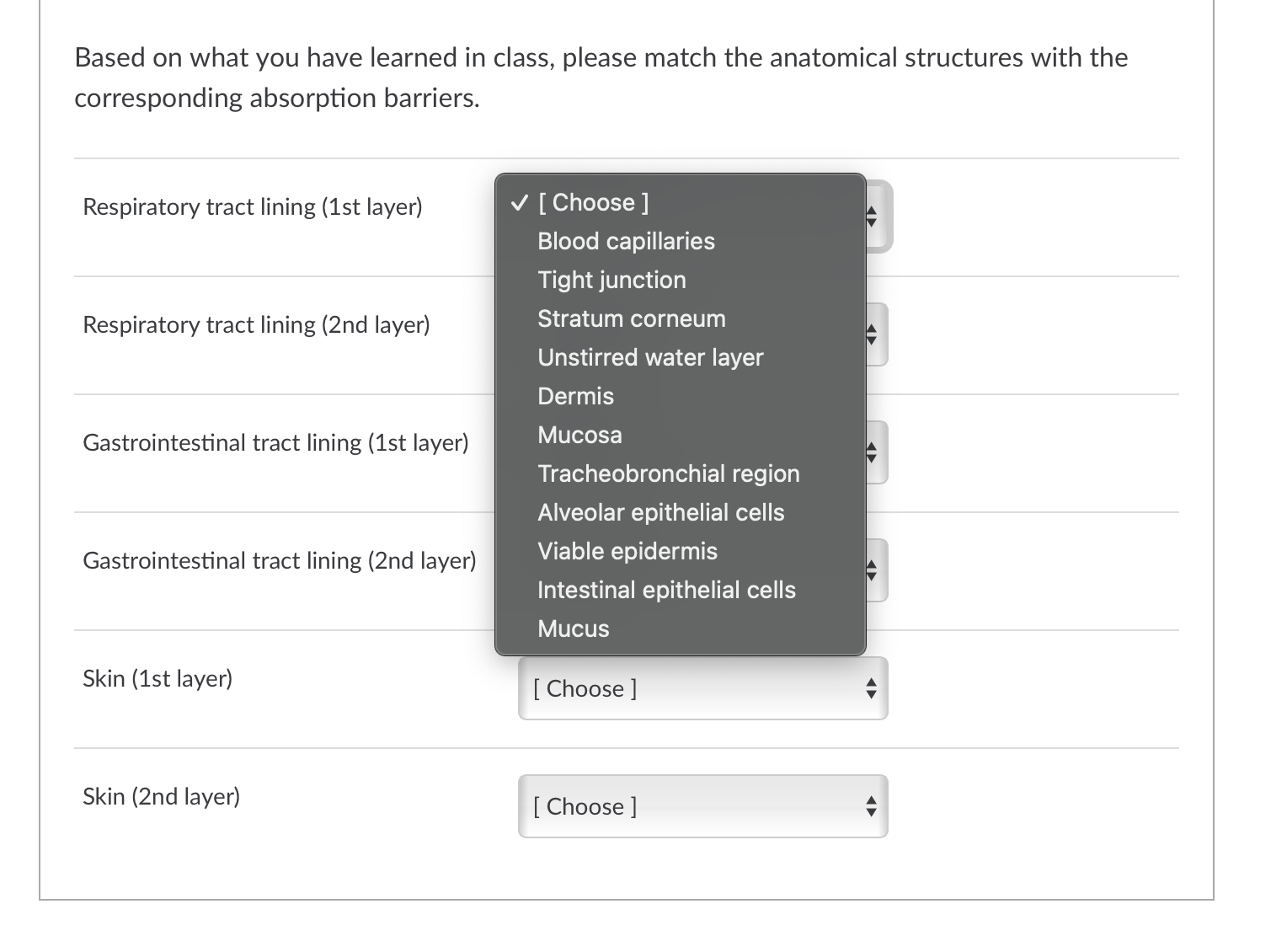Image resolution: width=1287 pixels, height=952 pixels.
Task: Pick 'Alveolar epithelial cells' option
Action: click(661, 512)
